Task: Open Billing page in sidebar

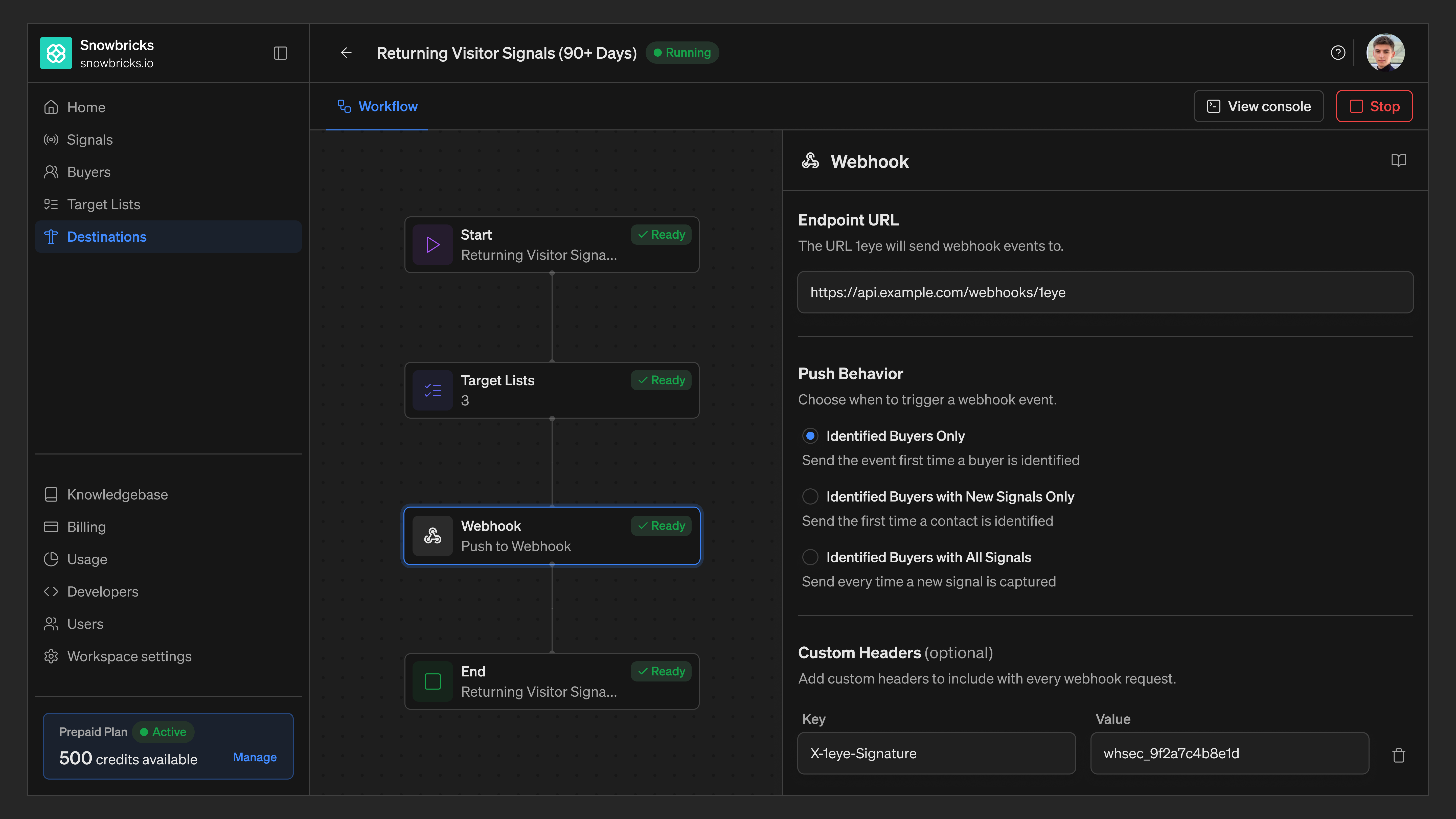Action: click(168, 527)
